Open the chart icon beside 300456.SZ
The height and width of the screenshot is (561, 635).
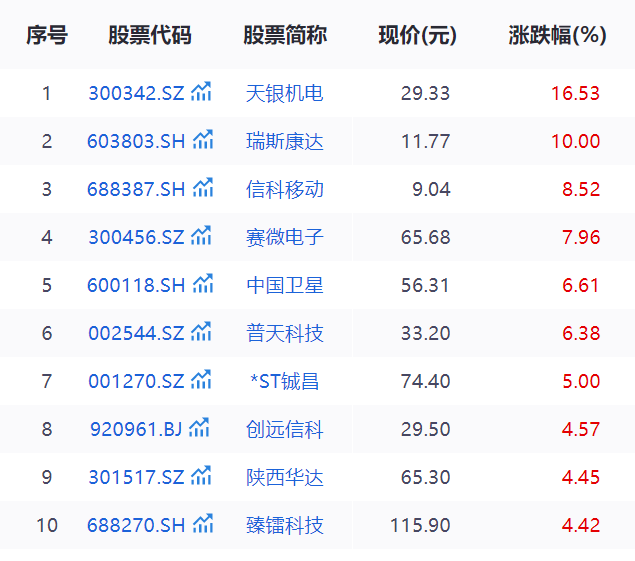pos(202,237)
